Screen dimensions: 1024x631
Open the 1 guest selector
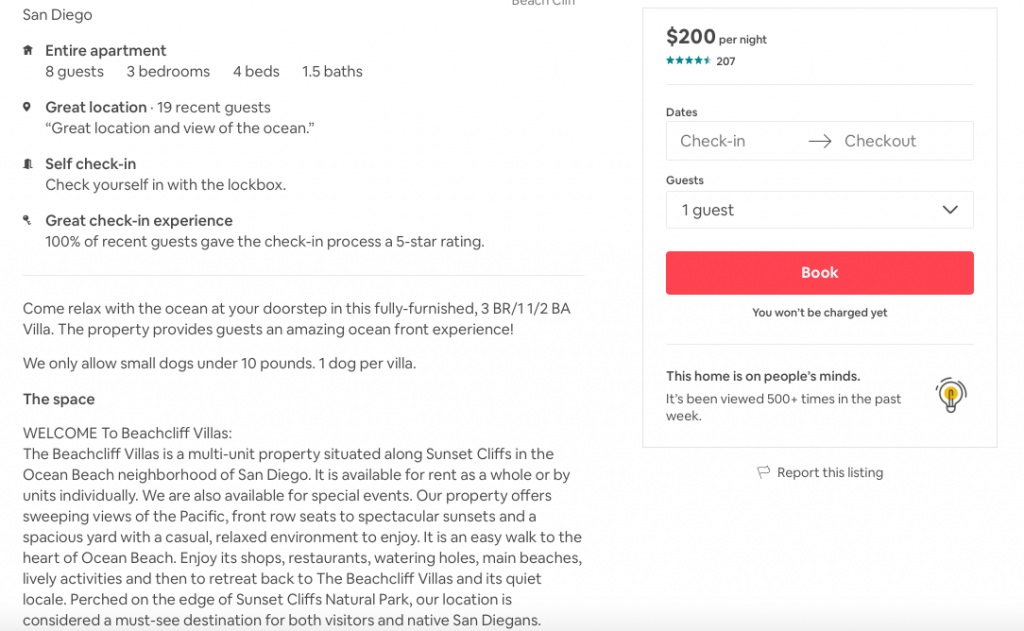pos(820,210)
